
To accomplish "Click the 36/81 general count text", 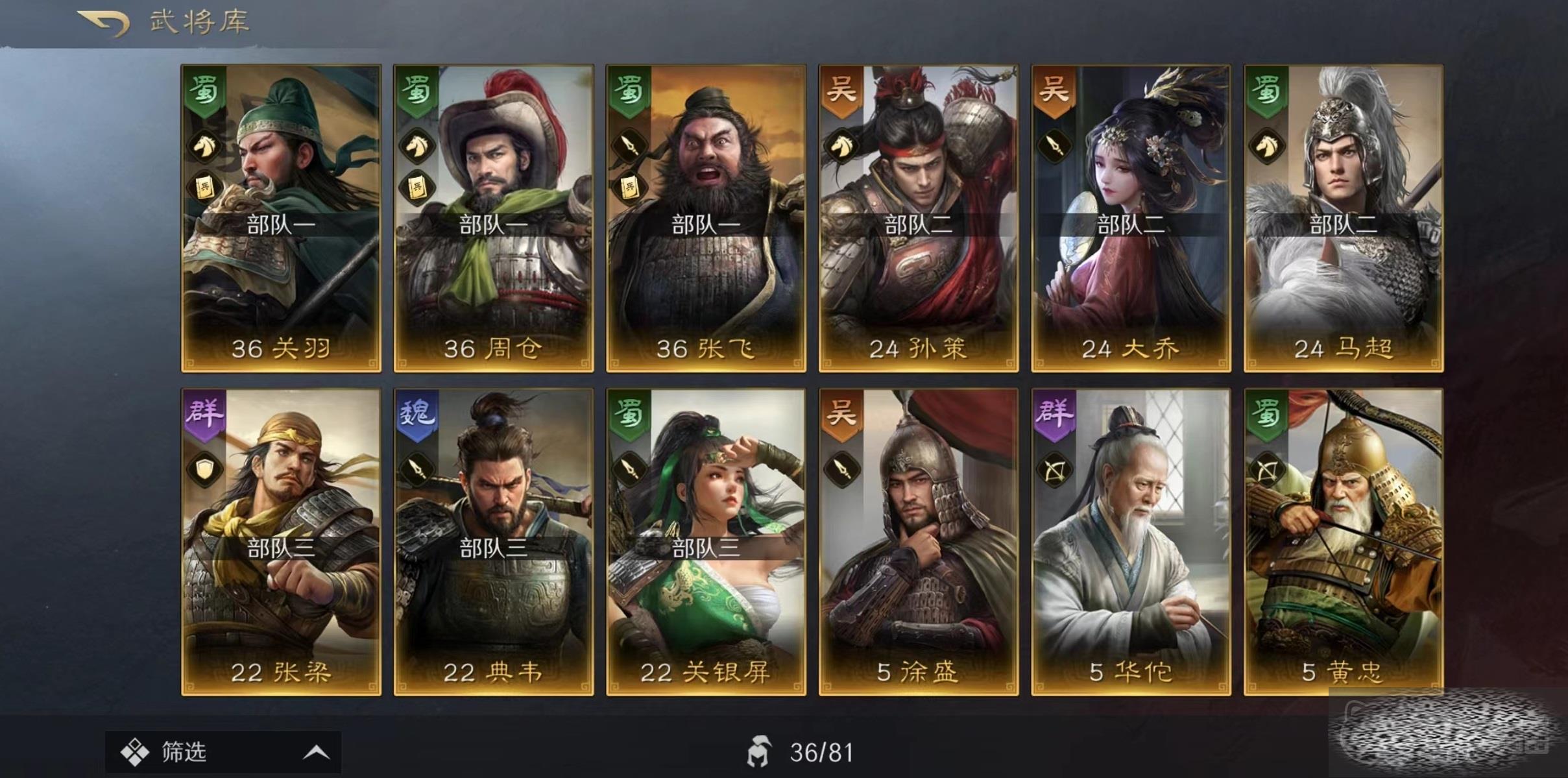I will pyautogui.click(x=821, y=753).
